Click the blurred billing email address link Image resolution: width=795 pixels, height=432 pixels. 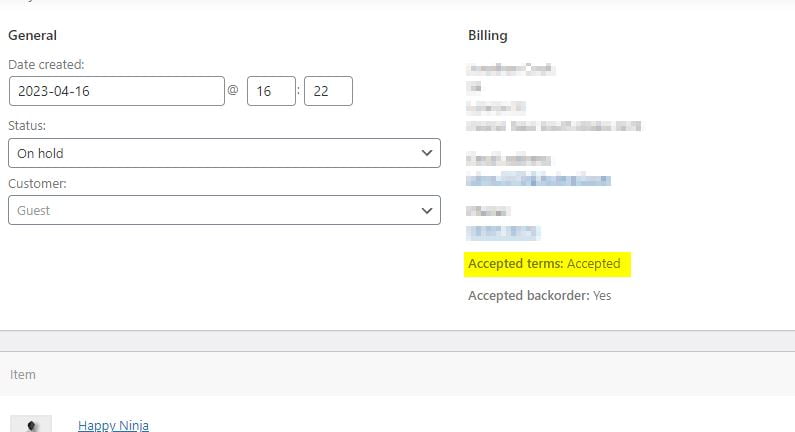tap(538, 180)
